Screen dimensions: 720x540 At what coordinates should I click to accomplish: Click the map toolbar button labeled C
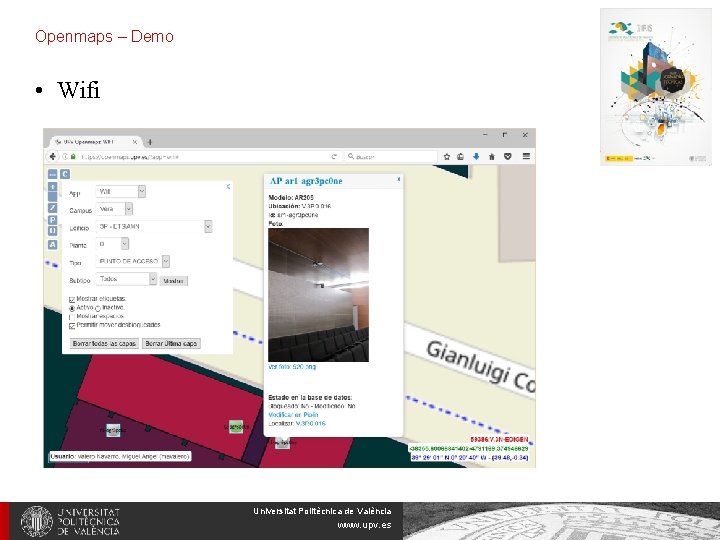coord(65,174)
